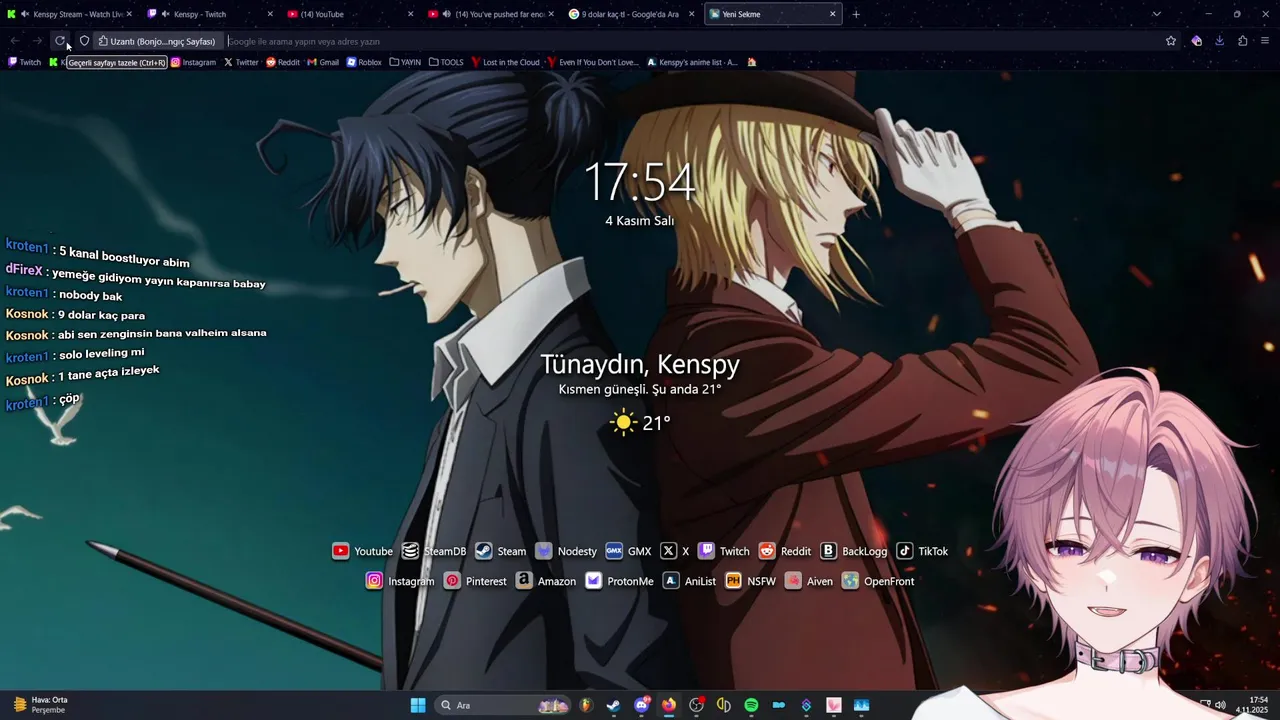Open the BackLogg shortcut

pyautogui.click(x=854, y=551)
